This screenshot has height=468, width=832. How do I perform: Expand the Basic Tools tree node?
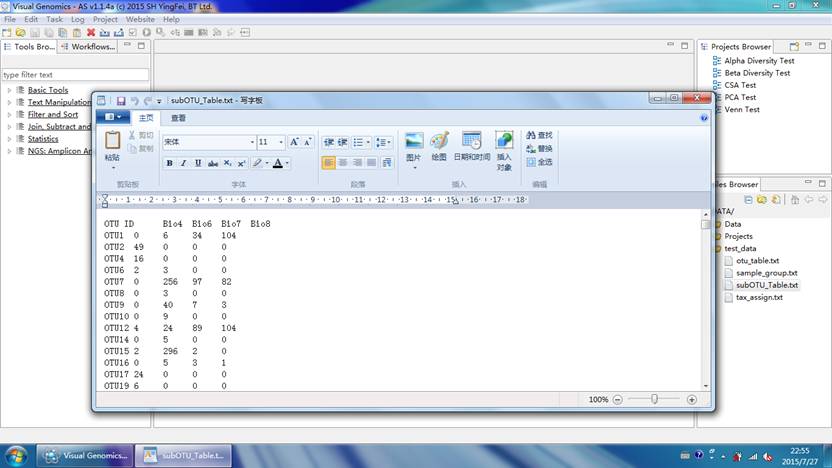(x=9, y=90)
